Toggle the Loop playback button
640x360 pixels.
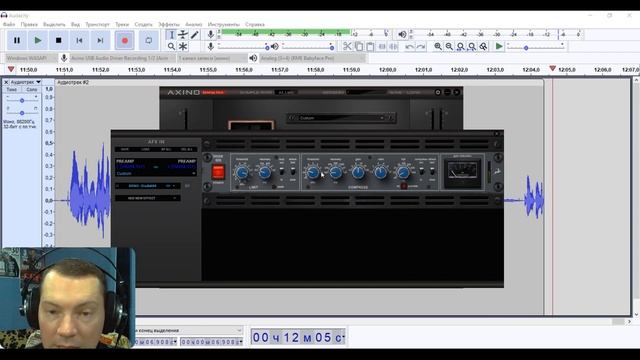point(149,40)
